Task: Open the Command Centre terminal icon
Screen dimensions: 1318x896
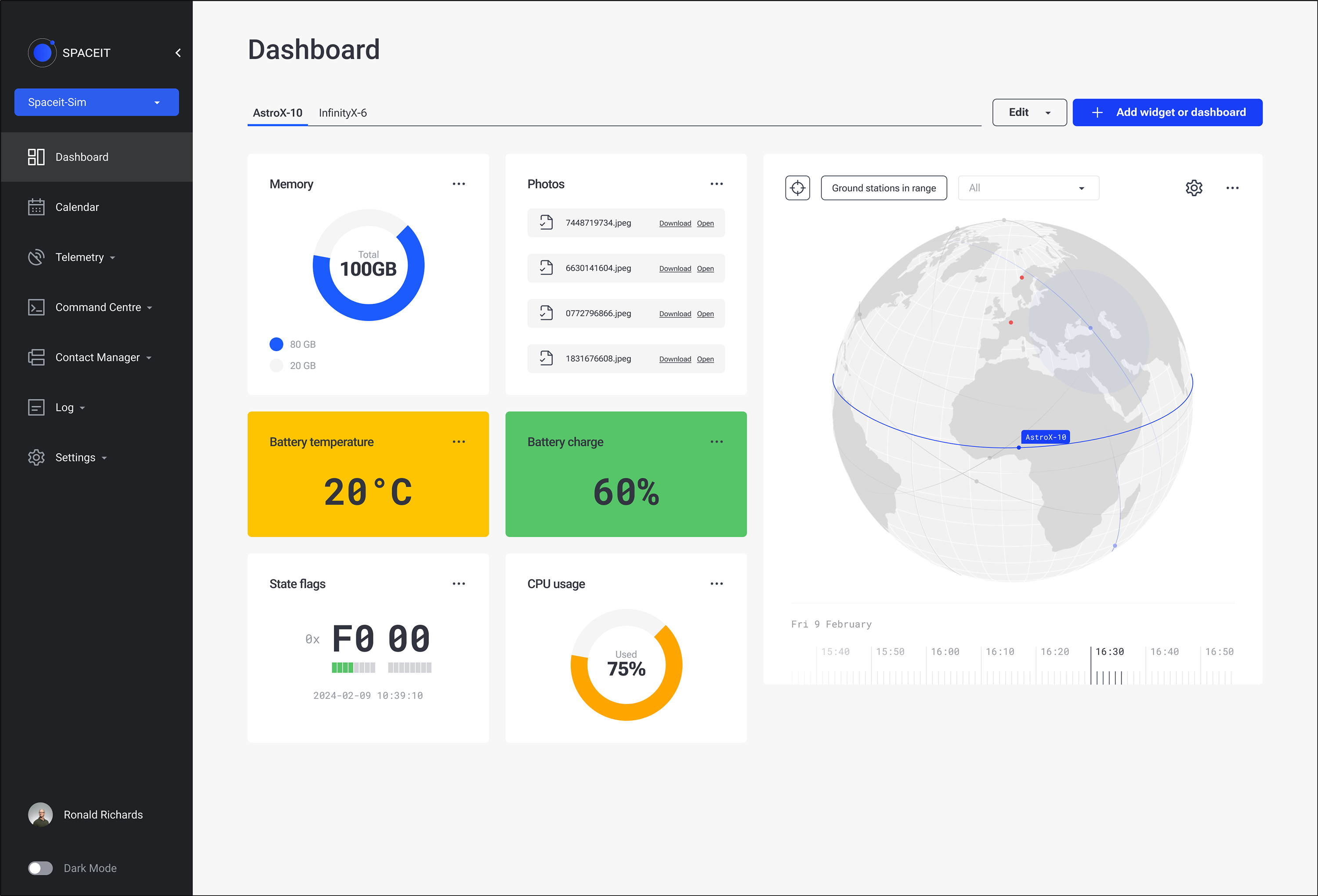Action: pyautogui.click(x=36, y=307)
